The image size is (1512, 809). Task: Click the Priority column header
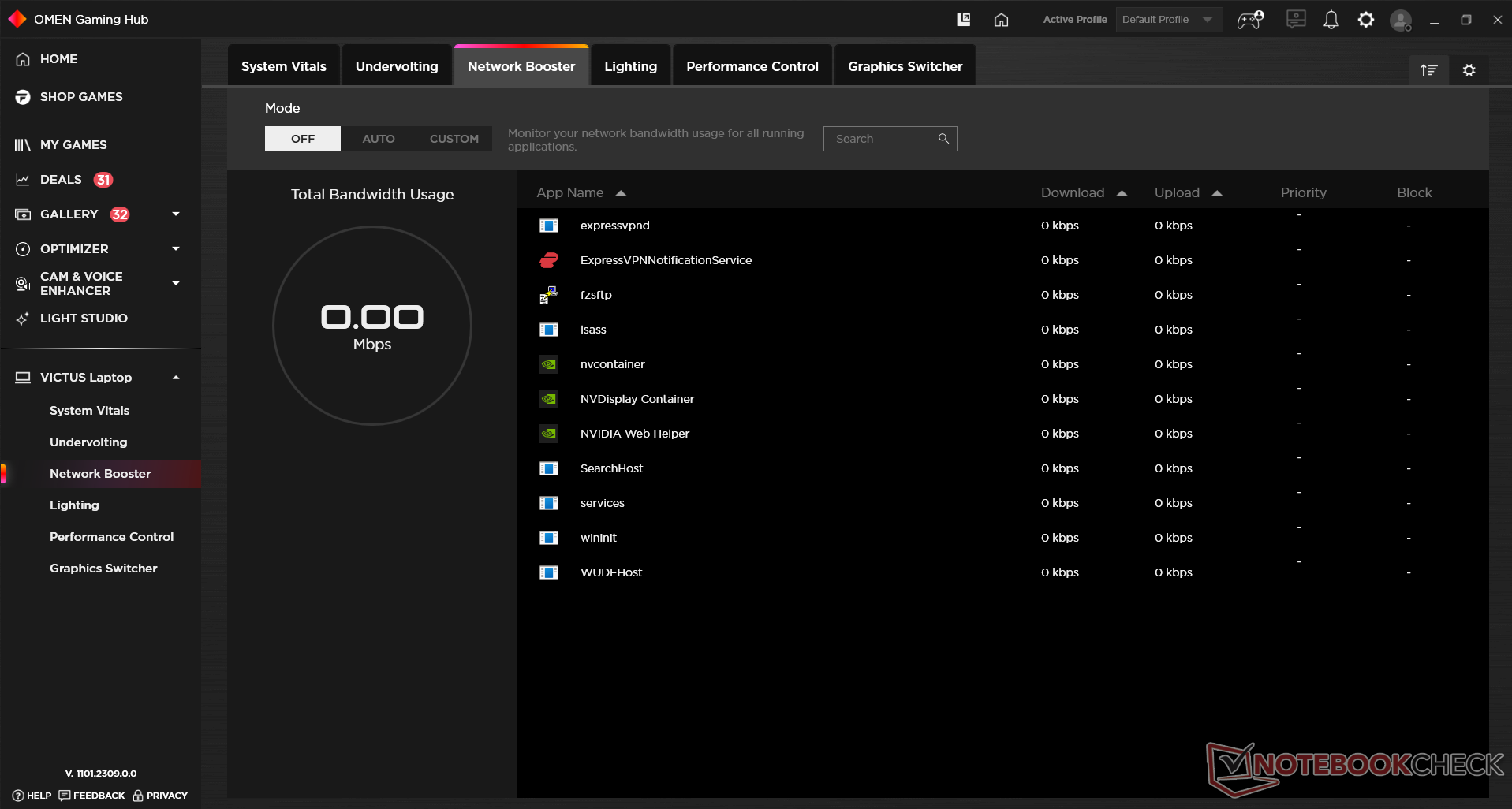click(1303, 193)
